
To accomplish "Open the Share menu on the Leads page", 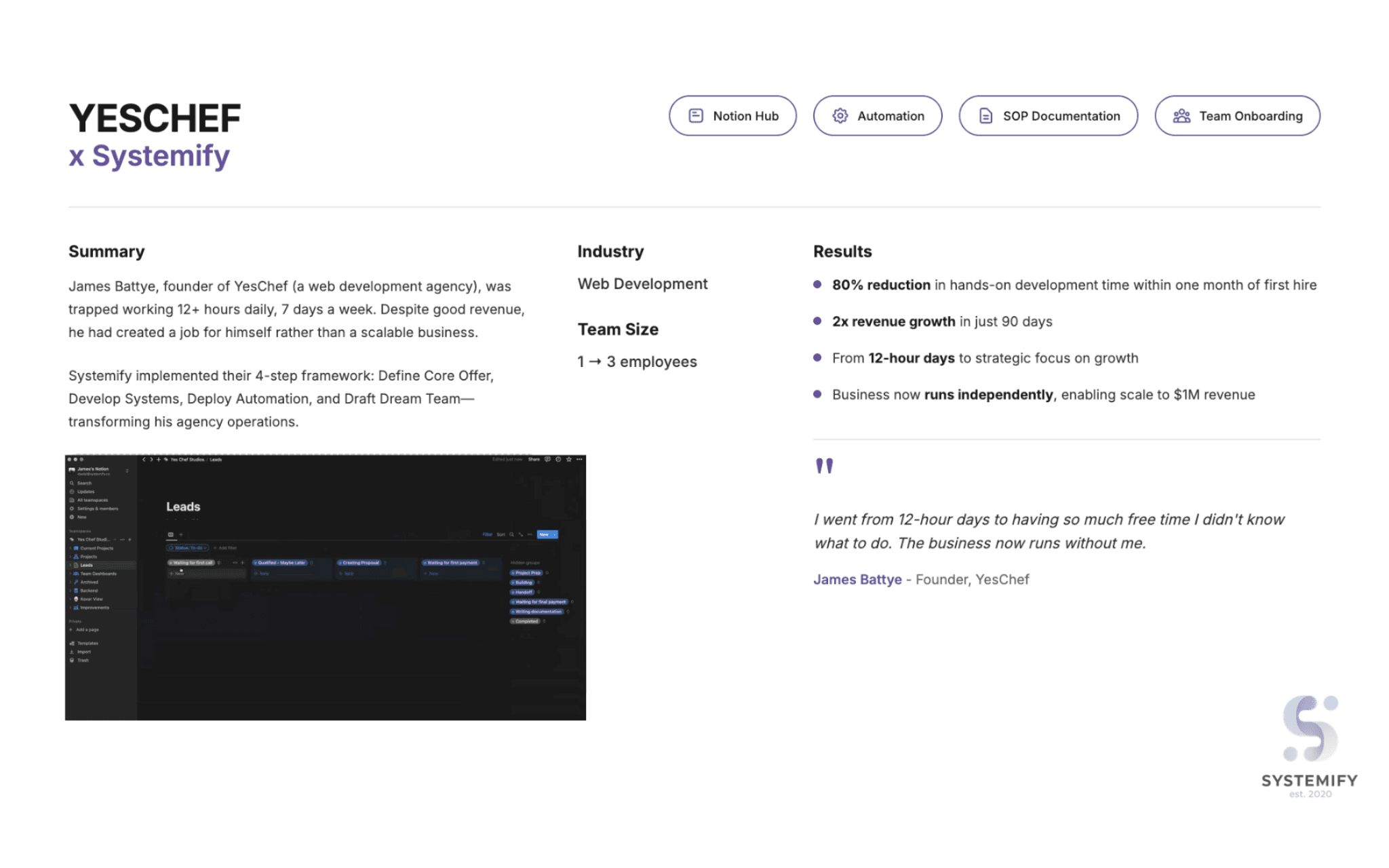I will click(x=534, y=460).
